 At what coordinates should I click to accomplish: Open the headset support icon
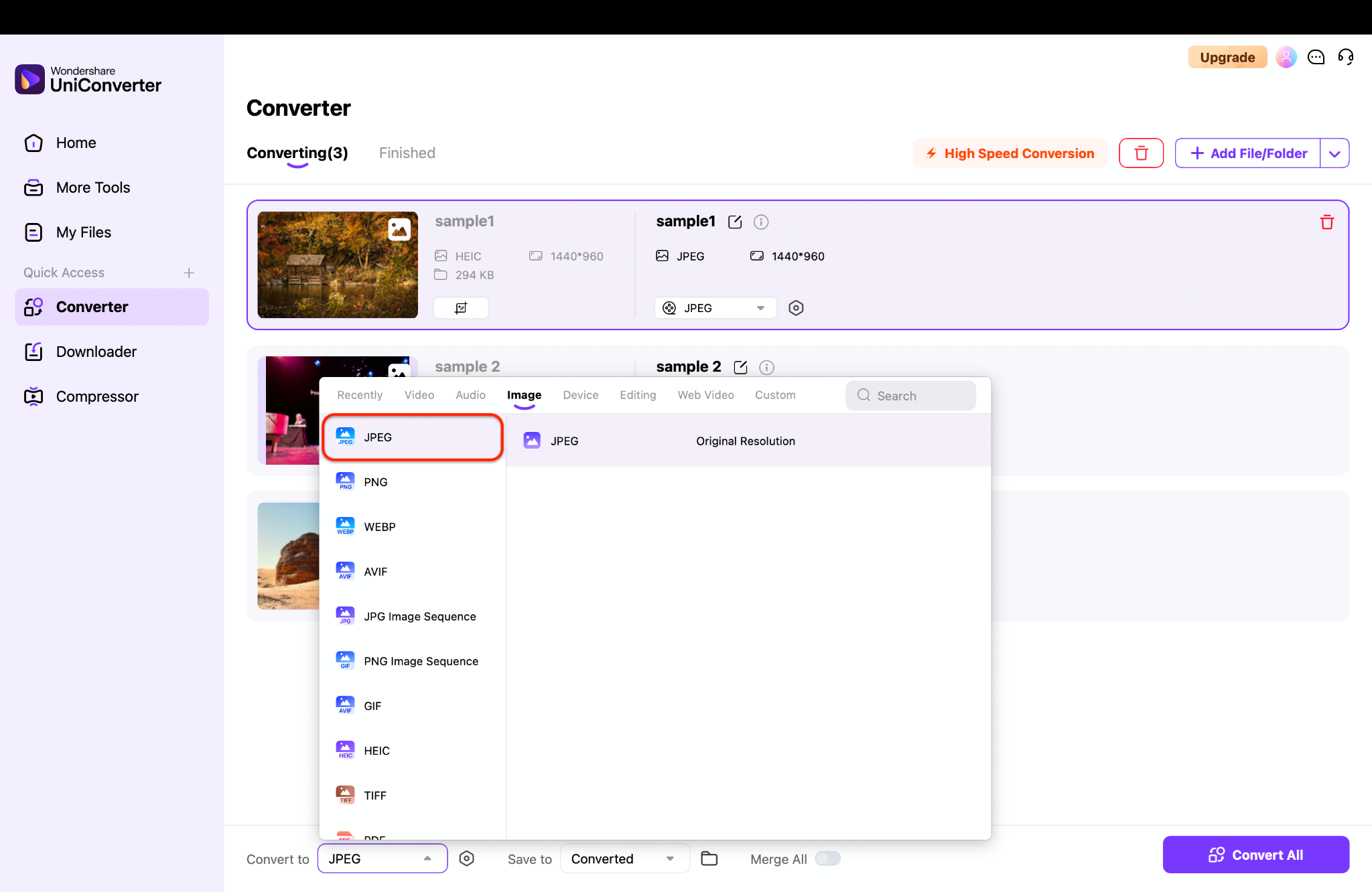click(x=1345, y=57)
